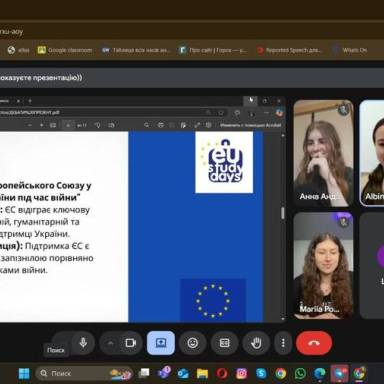Turn on captions in the call

click(224, 343)
